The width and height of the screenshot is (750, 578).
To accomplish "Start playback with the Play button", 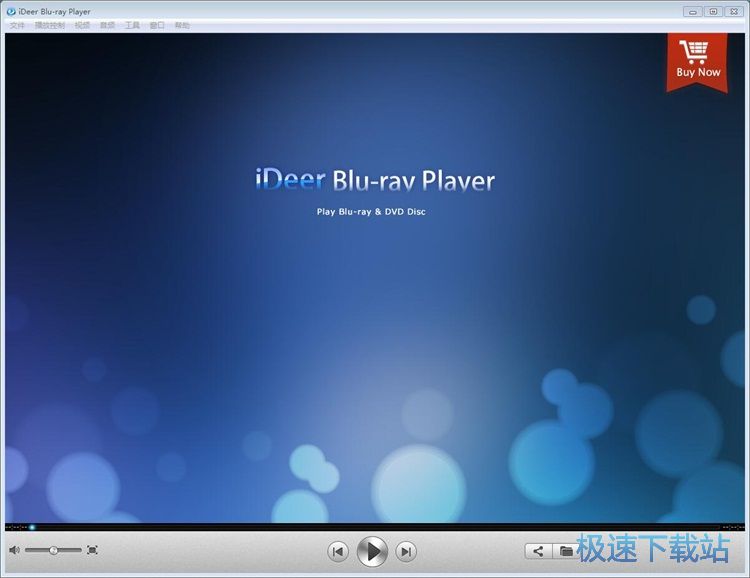I will [x=372, y=552].
